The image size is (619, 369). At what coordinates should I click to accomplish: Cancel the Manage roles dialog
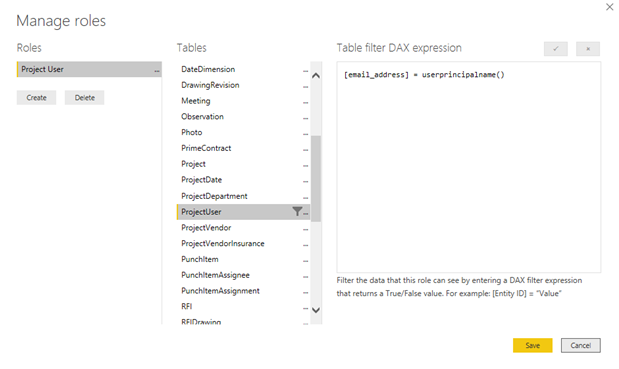[x=581, y=345]
